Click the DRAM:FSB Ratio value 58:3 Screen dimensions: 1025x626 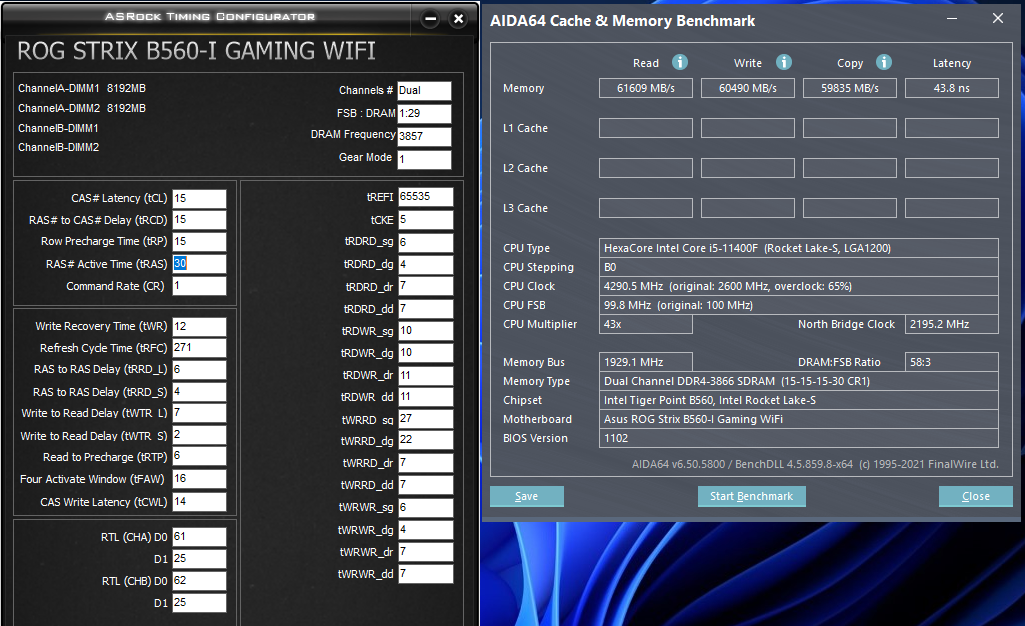(x=952, y=362)
